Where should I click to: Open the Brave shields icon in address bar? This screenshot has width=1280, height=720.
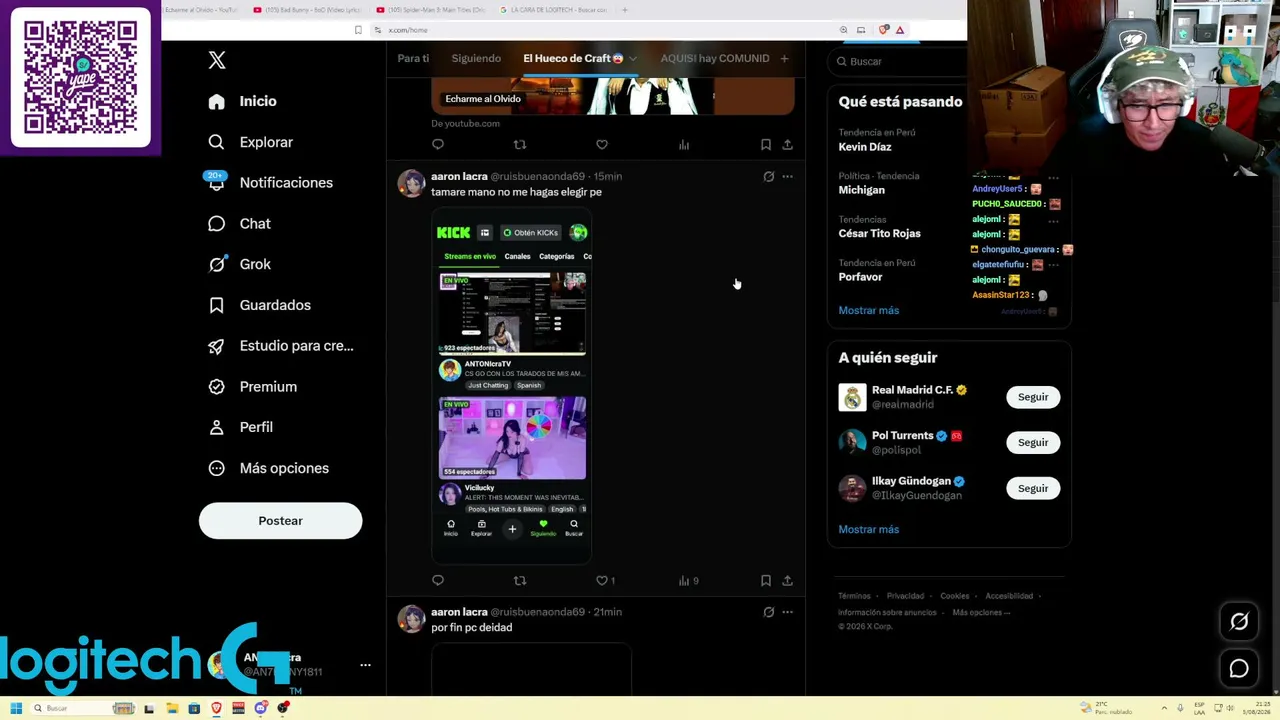(883, 30)
